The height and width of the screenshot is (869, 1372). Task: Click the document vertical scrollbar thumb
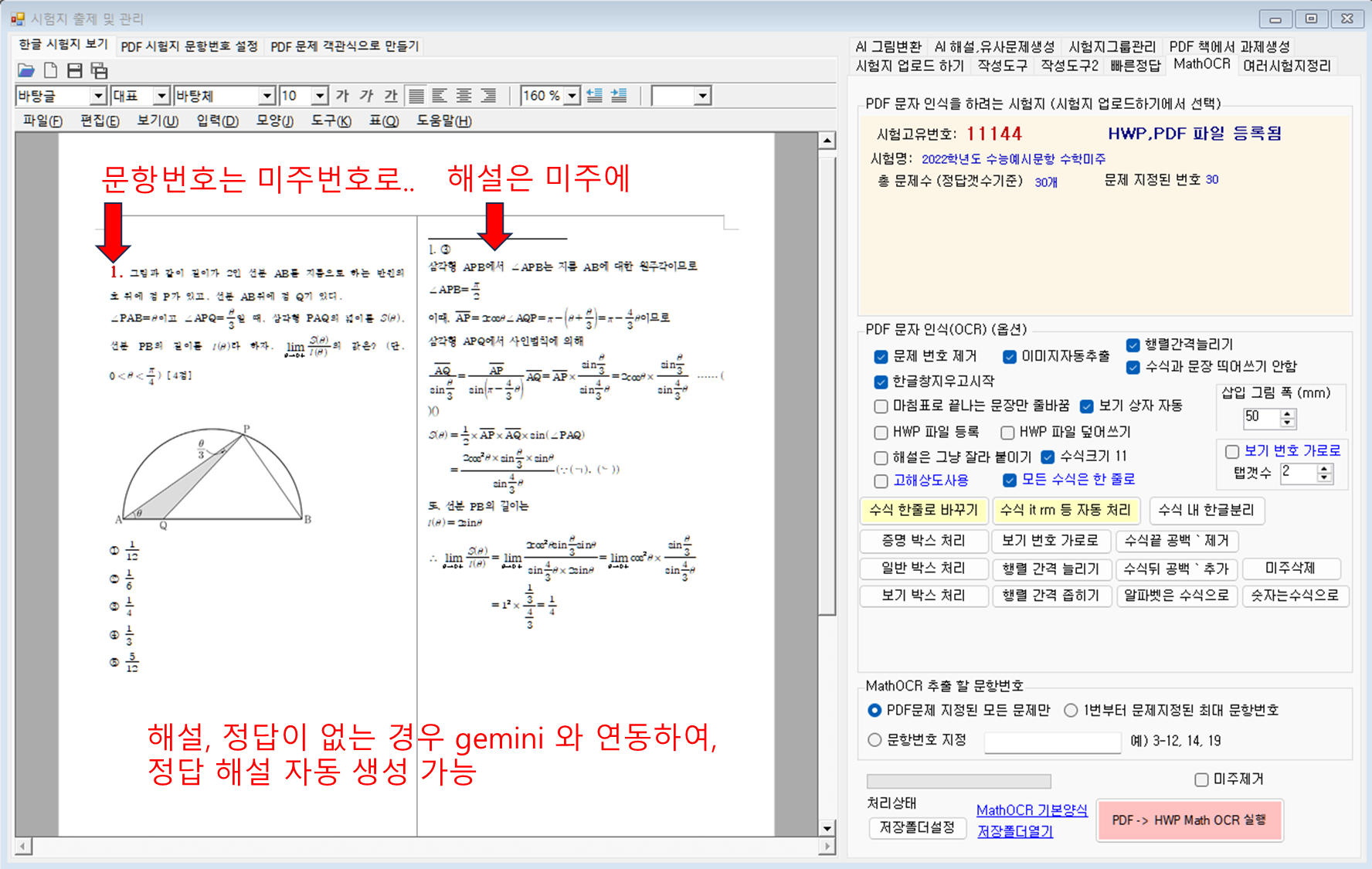827,386
